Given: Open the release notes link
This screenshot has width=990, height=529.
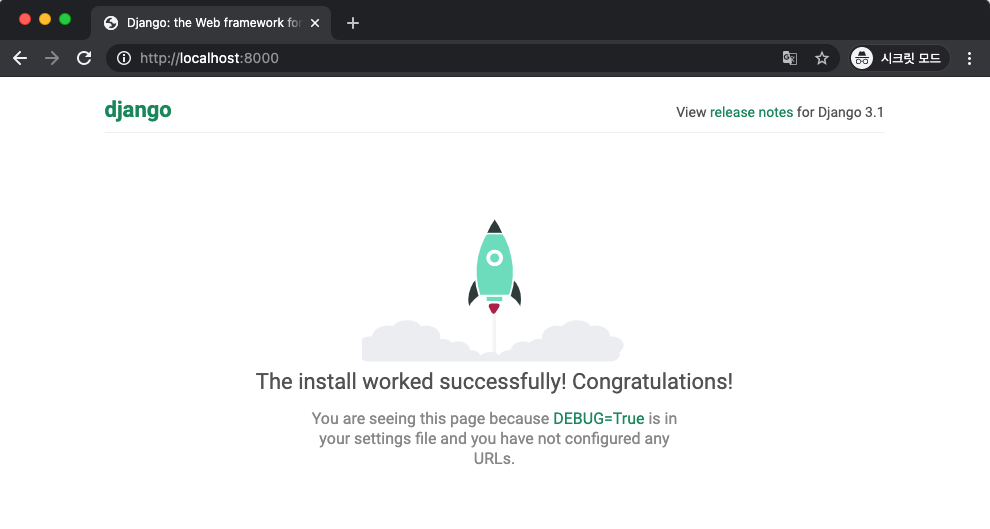Looking at the screenshot, I should pos(751,112).
